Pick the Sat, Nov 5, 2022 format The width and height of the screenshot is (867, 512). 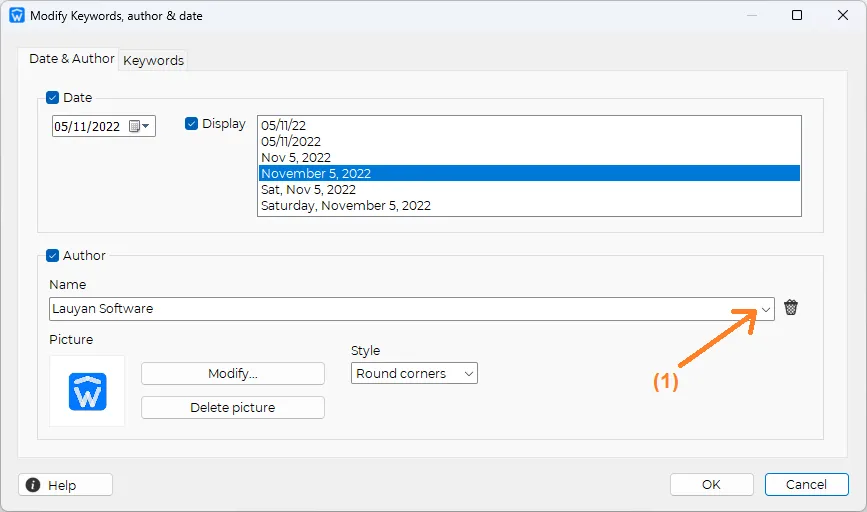click(529, 190)
